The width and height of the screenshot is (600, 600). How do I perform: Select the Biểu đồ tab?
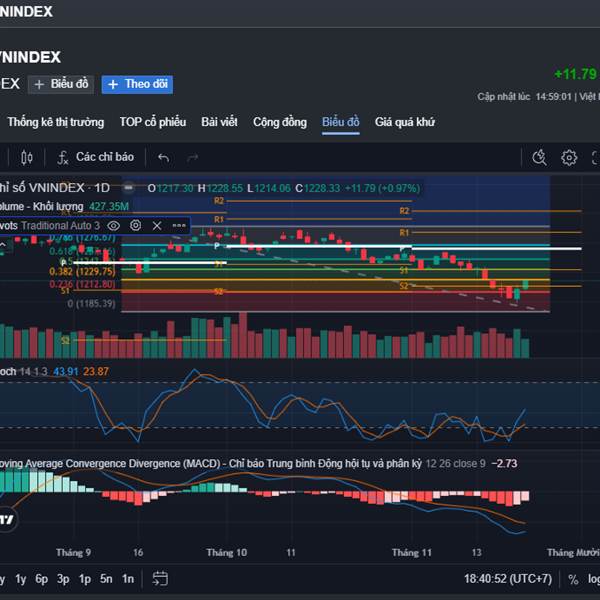(x=341, y=122)
